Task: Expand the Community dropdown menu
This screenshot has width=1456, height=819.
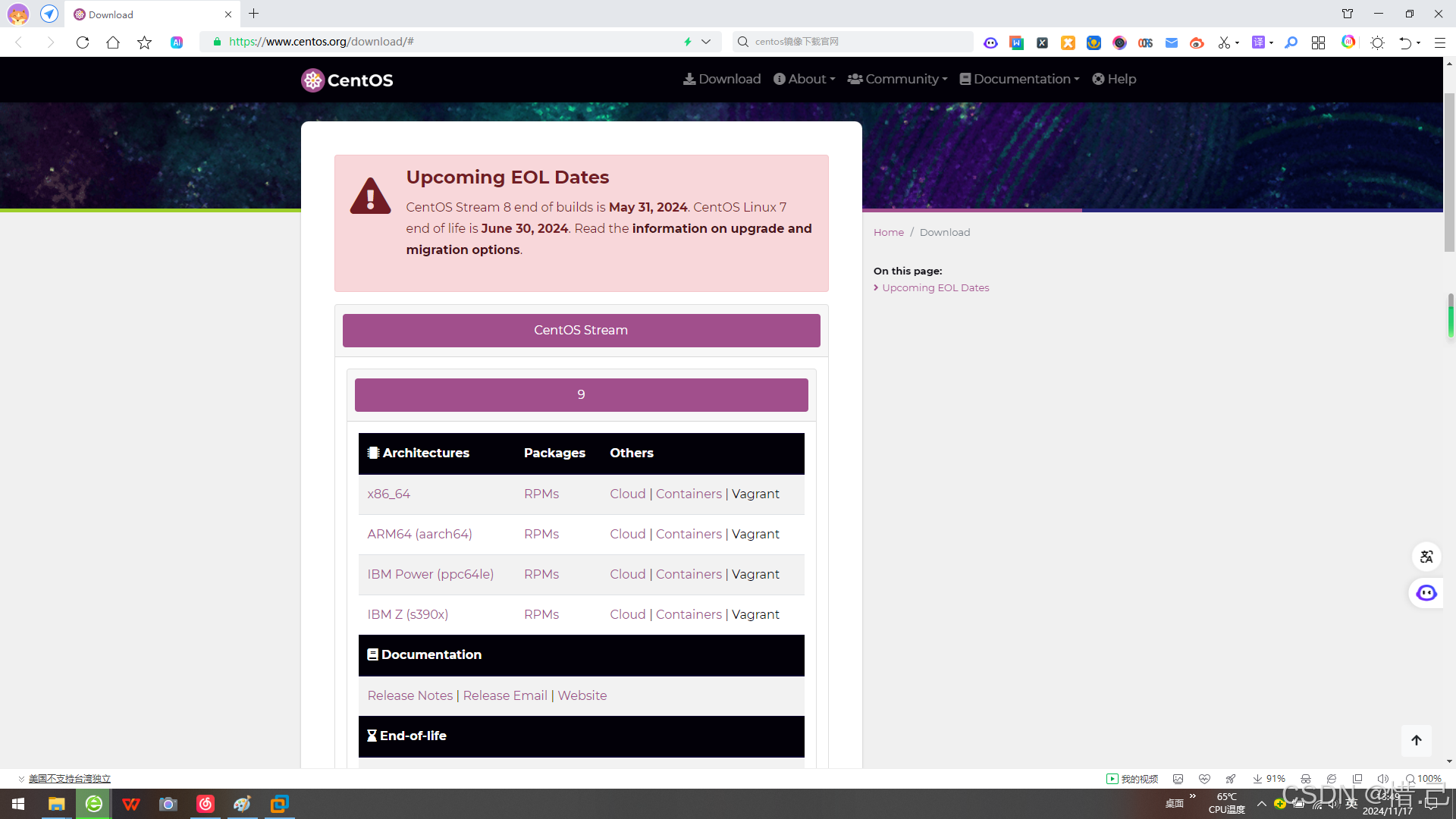Action: (x=897, y=79)
